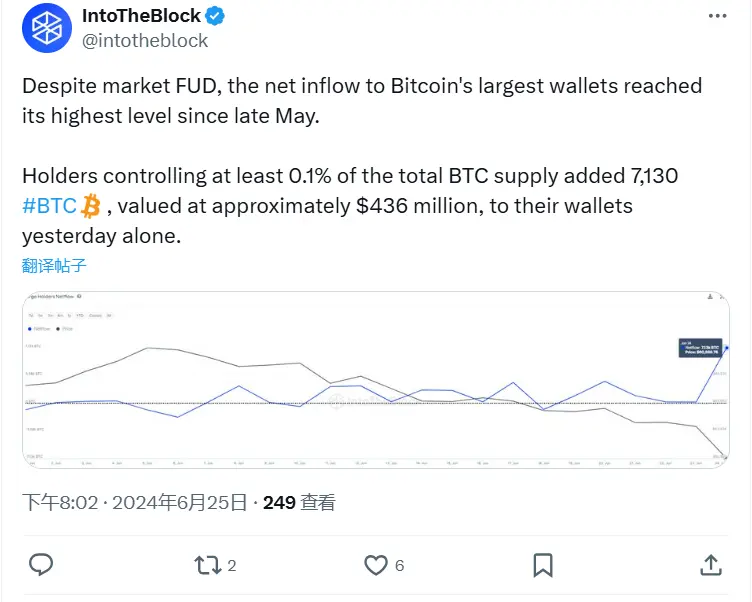Screen dimensions: 752x602
Task: Click the chart's Netflow tooltip box
Action: tap(697, 348)
